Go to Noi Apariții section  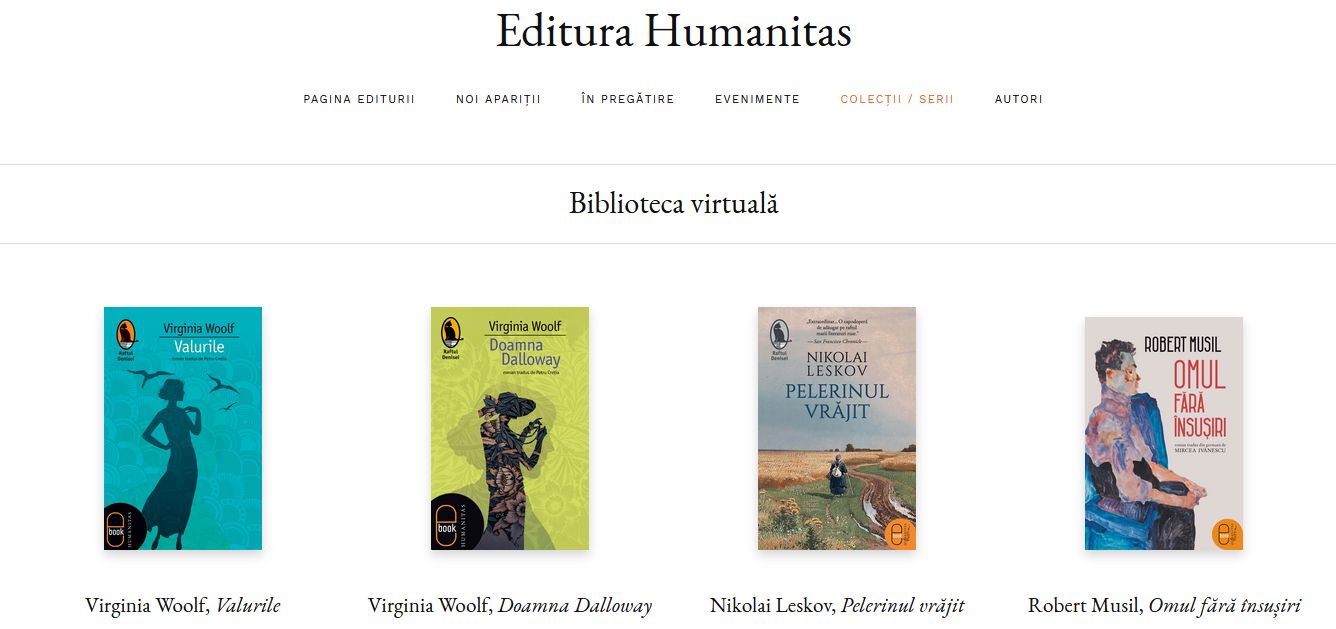click(498, 99)
